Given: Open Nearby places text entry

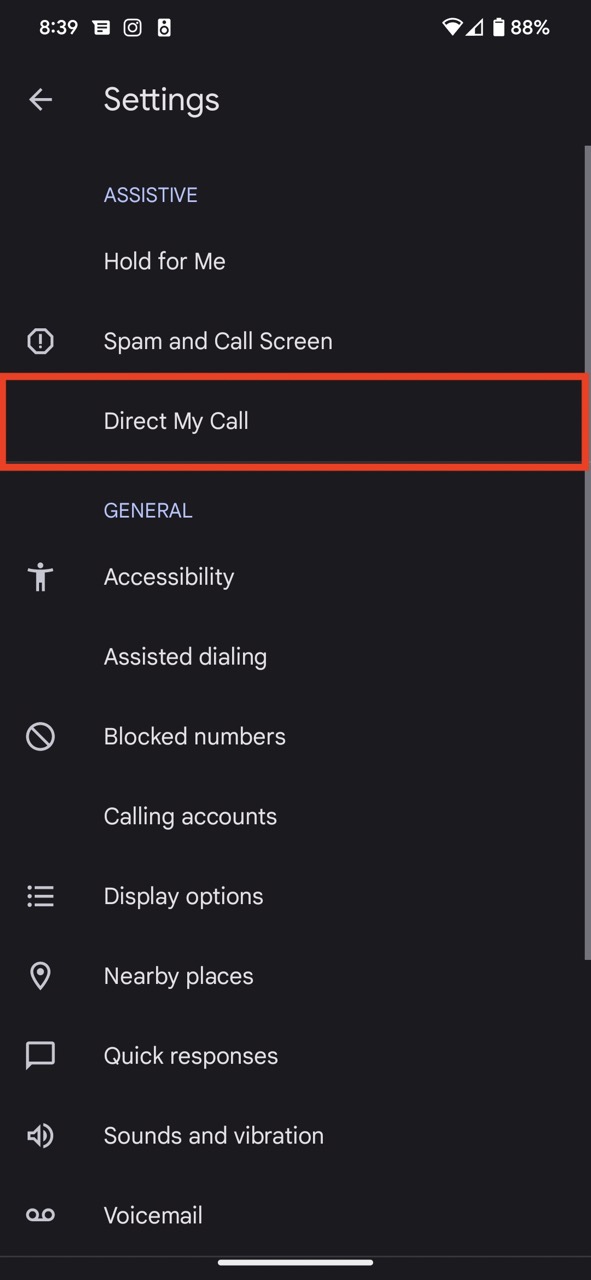Looking at the screenshot, I should (x=179, y=976).
